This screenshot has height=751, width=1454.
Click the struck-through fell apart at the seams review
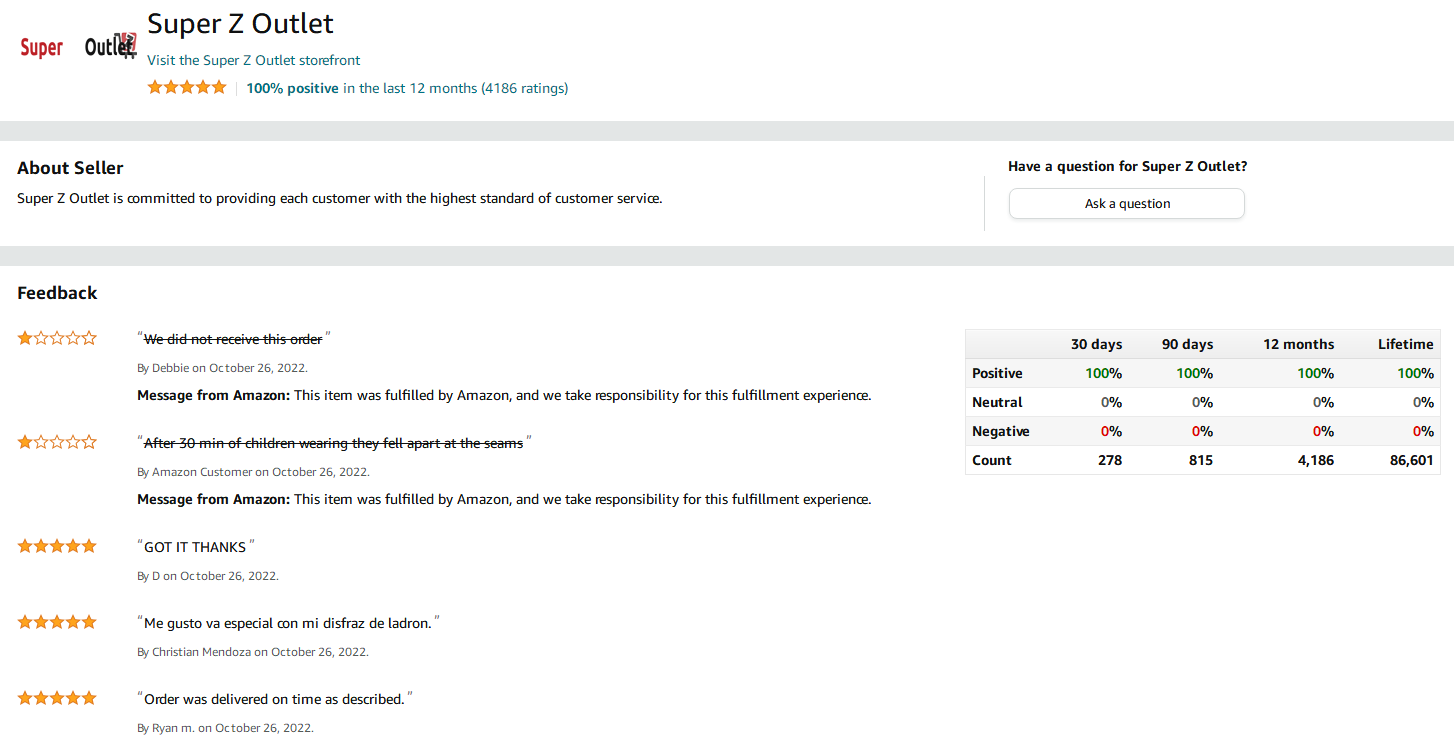[333, 443]
